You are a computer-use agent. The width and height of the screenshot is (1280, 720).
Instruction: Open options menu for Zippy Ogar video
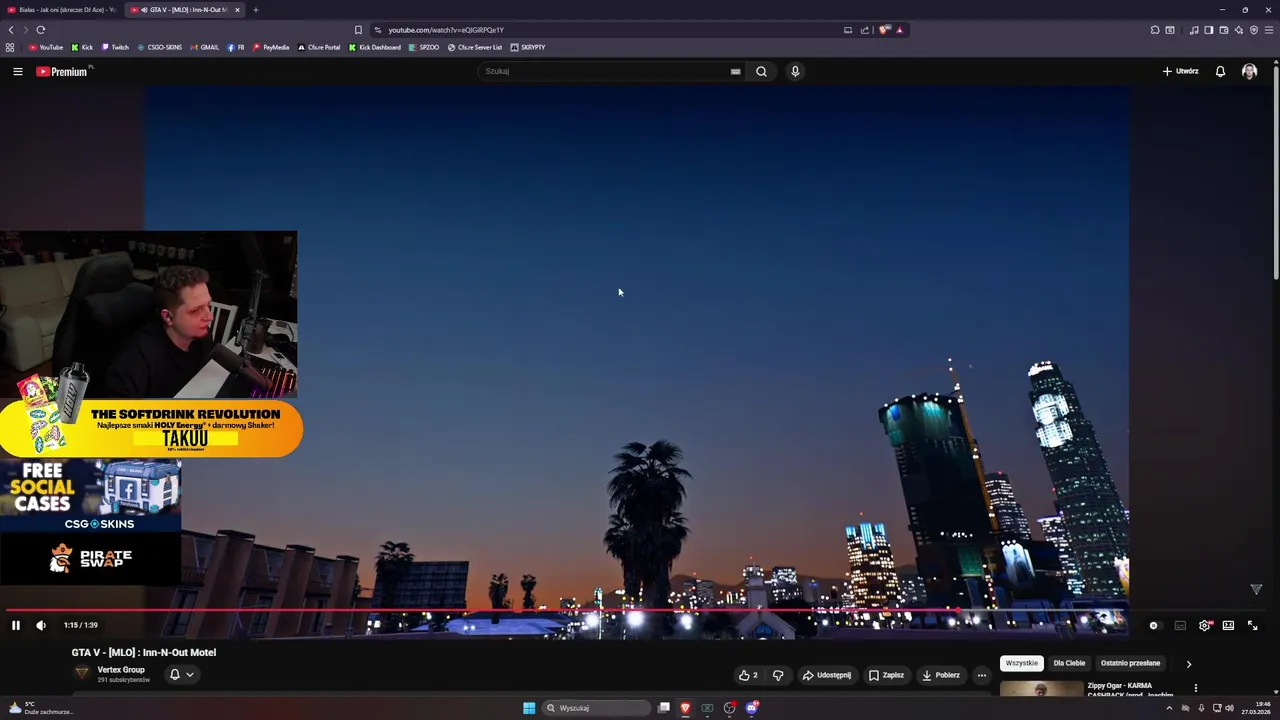click(x=1195, y=688)
